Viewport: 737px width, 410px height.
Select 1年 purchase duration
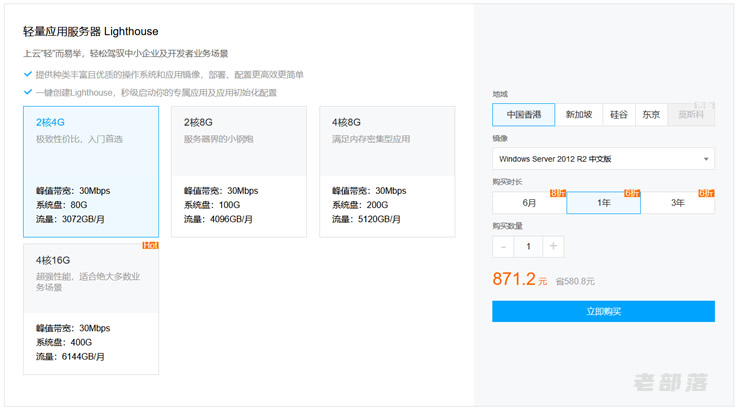604,203
